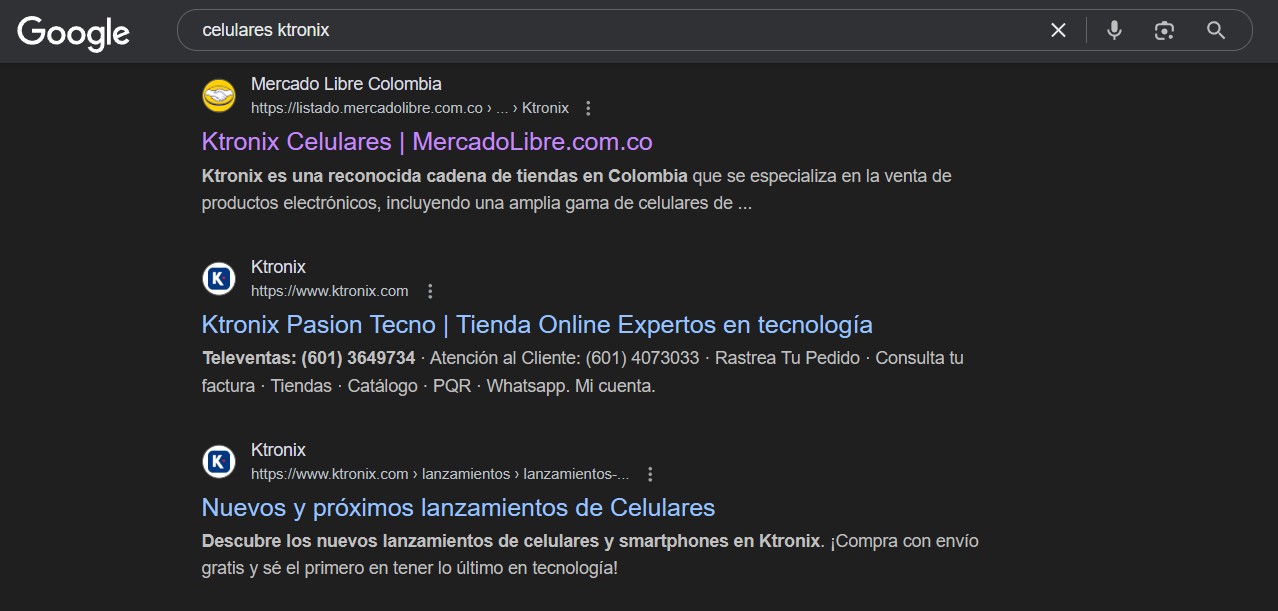Clear the search box with the X icon
The image size is (1278, 611).
(1058, 30)
